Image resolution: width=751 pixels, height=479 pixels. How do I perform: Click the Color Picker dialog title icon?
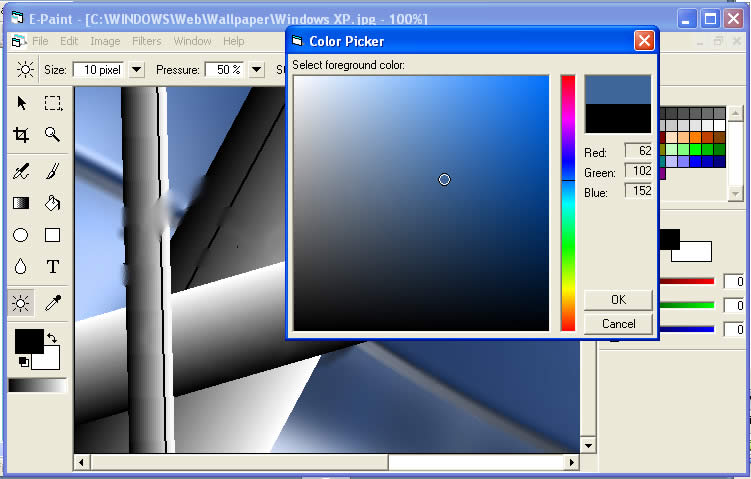(x=298, y=41)
